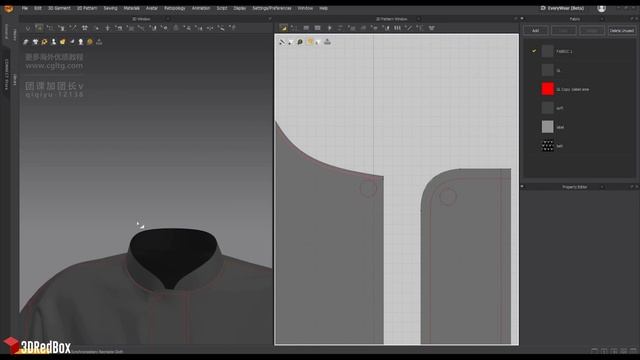Click the yellow ring display icon in 3D window
This screenshot has width=640, height=360.
44,42
